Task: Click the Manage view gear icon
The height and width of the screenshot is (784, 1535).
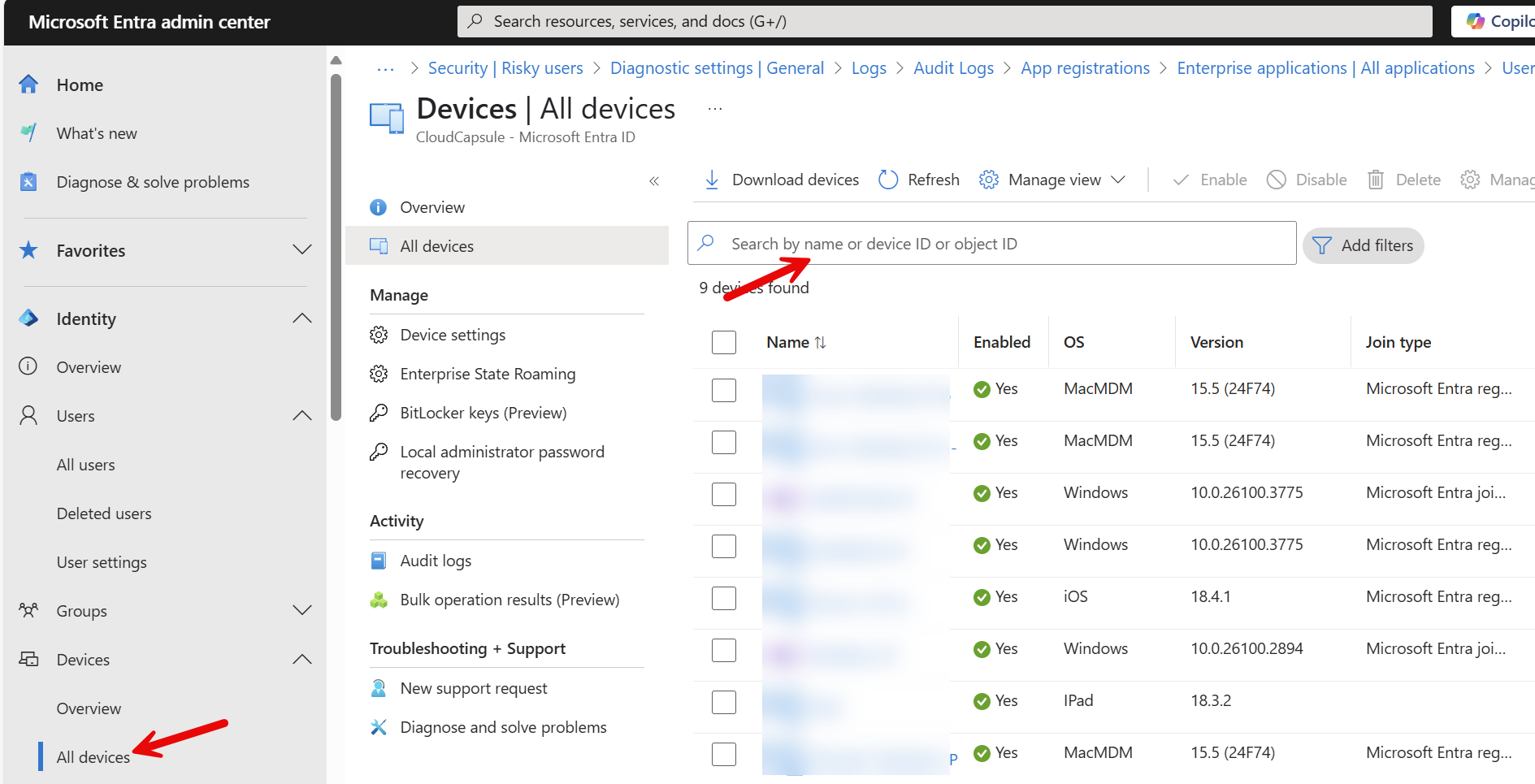Action: (989, 180)
